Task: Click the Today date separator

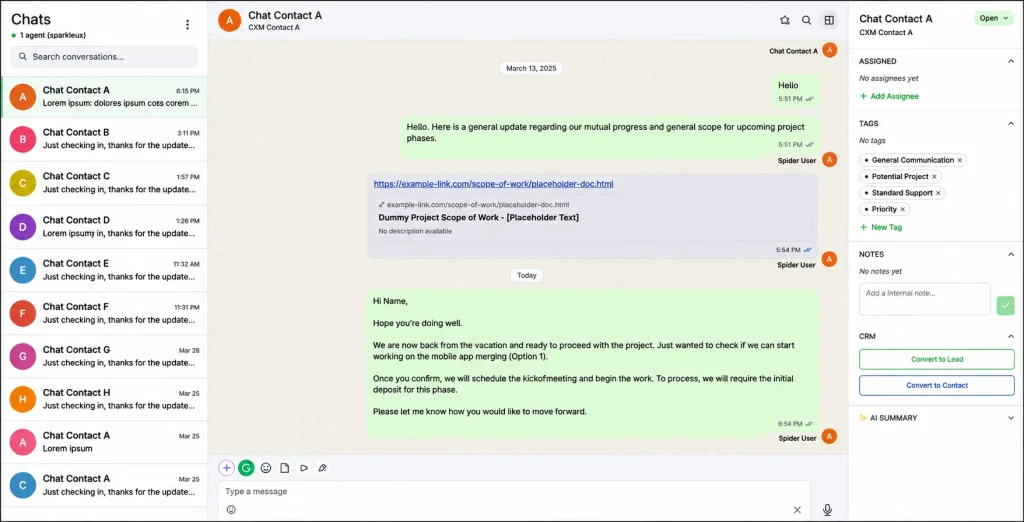Action: tap(526, 276)
